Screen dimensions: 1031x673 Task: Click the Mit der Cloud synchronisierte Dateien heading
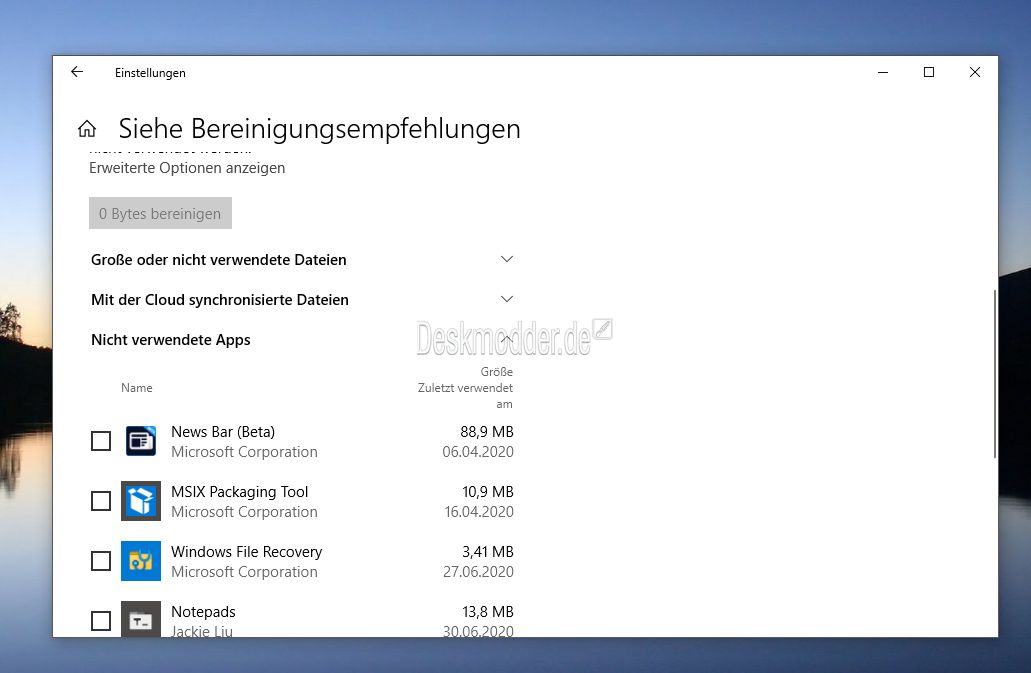click(220, 300)
